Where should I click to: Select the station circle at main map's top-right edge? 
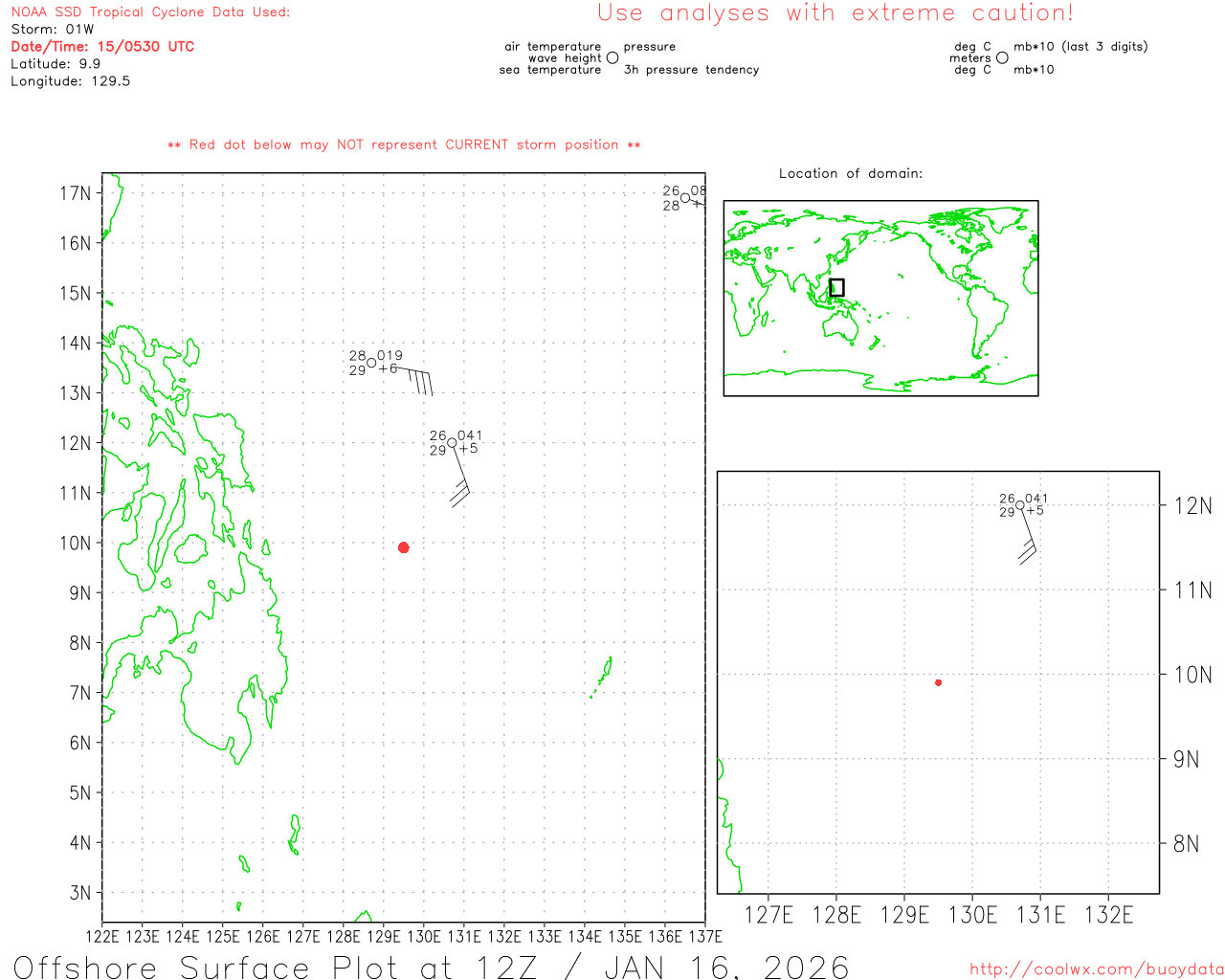685,198
